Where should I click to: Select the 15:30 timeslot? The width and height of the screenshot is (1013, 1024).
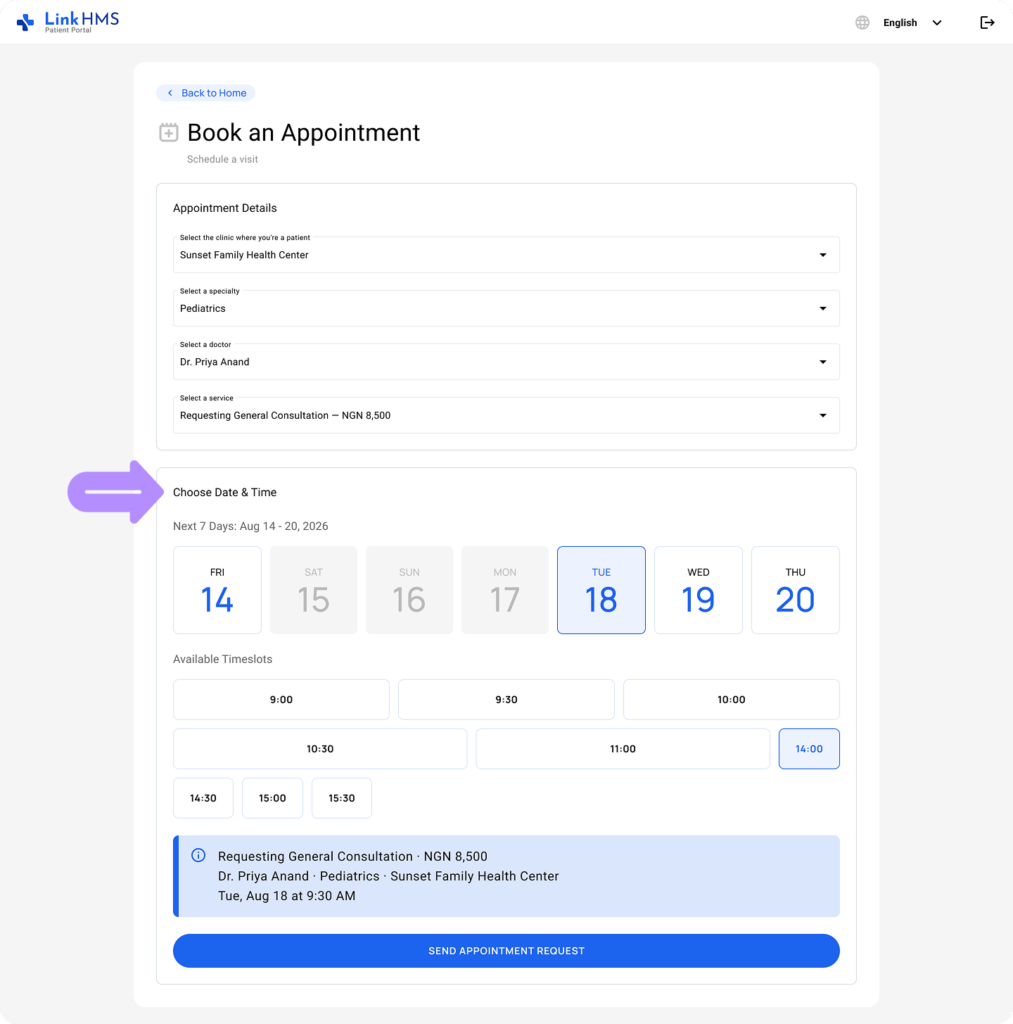click(342, 798)
